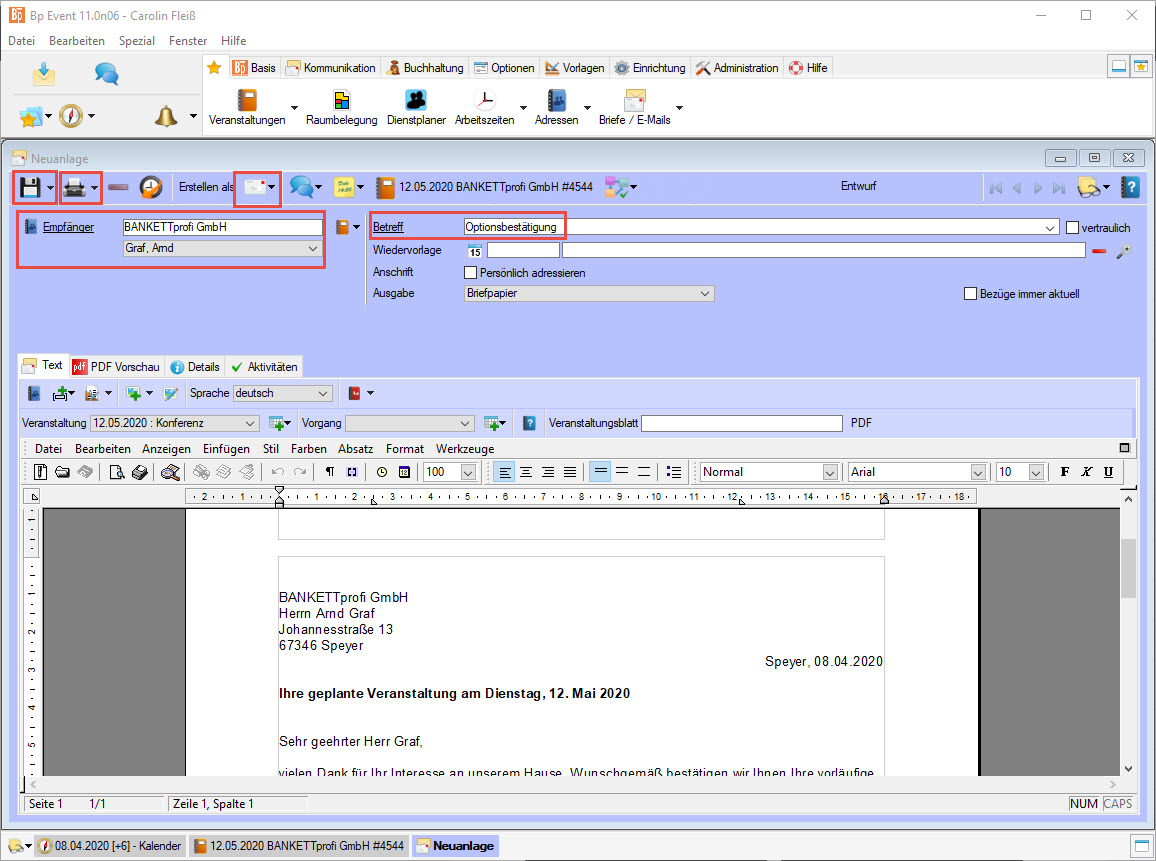This screenshot has height=861, width=1156.
Task: Toggle Bezüge immer aktuell checkbox
Action: [x=970, y=294]
